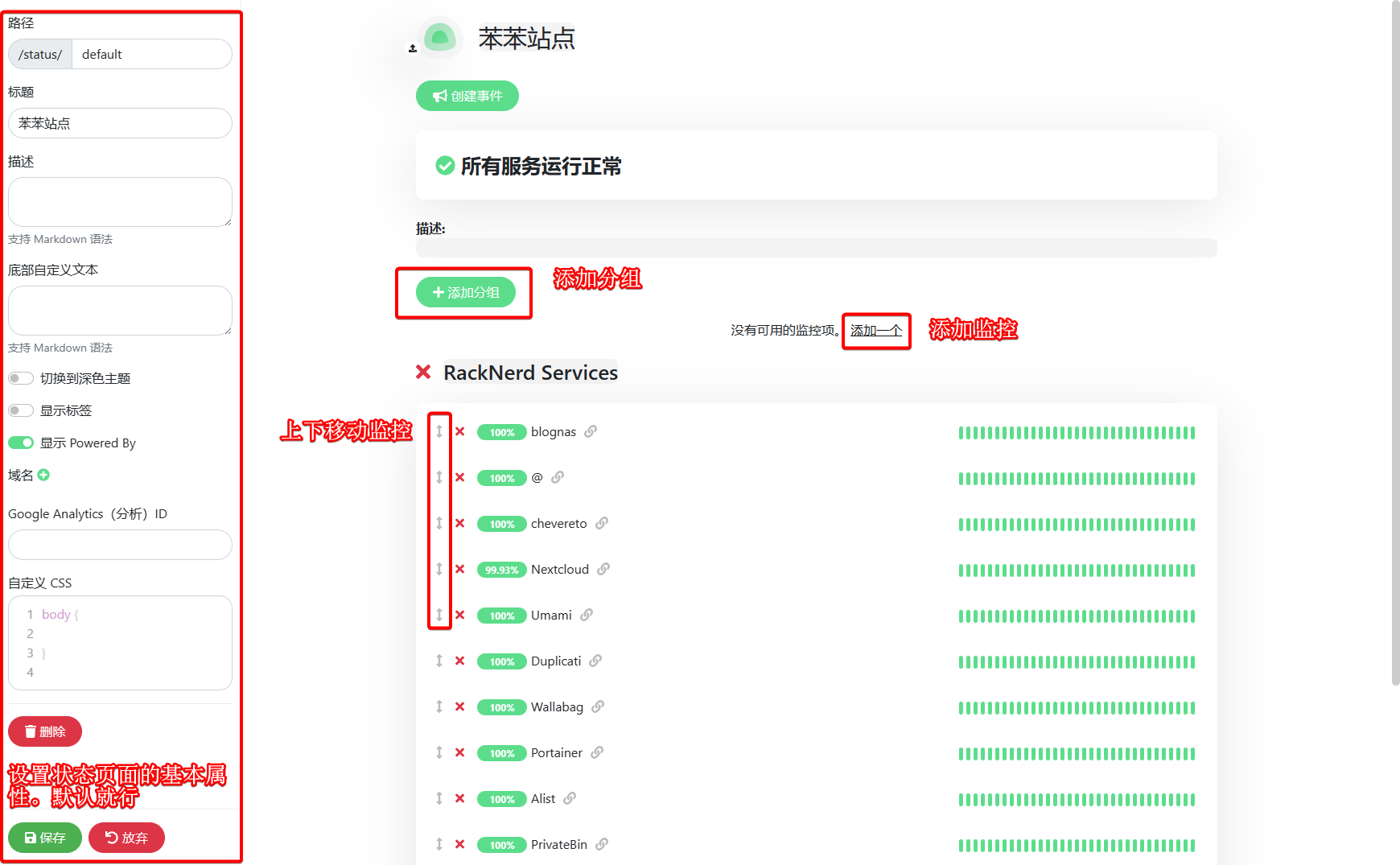Click the link icon next to Duplicati

(595, 661)
